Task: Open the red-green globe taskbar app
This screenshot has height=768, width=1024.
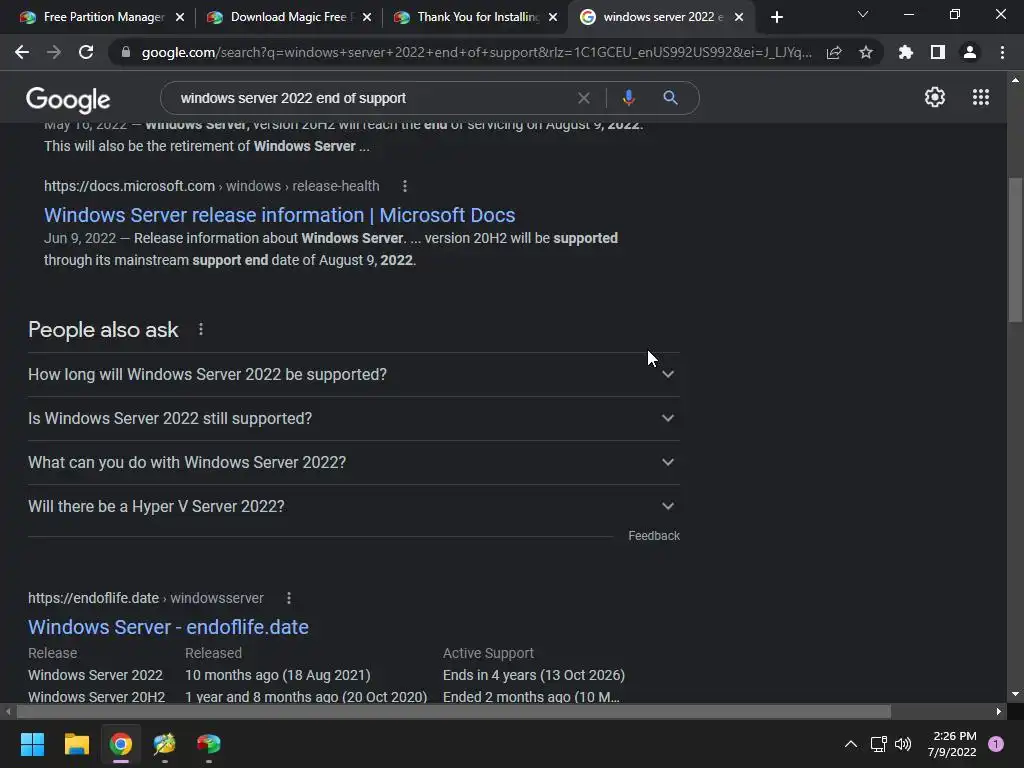Action: pyautogui.click(x=209, y=744)
